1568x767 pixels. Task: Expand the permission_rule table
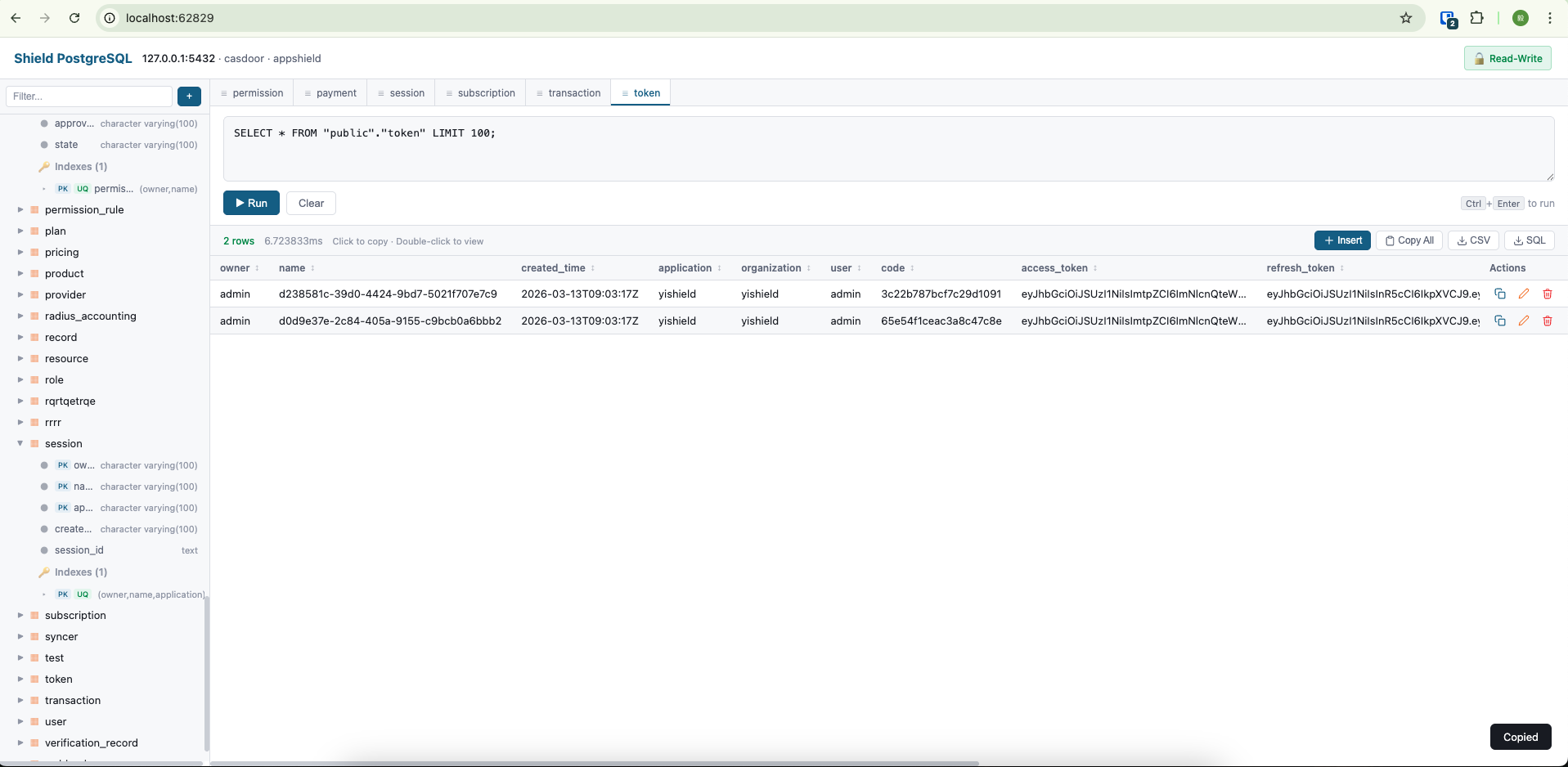[x=20, y=210]
